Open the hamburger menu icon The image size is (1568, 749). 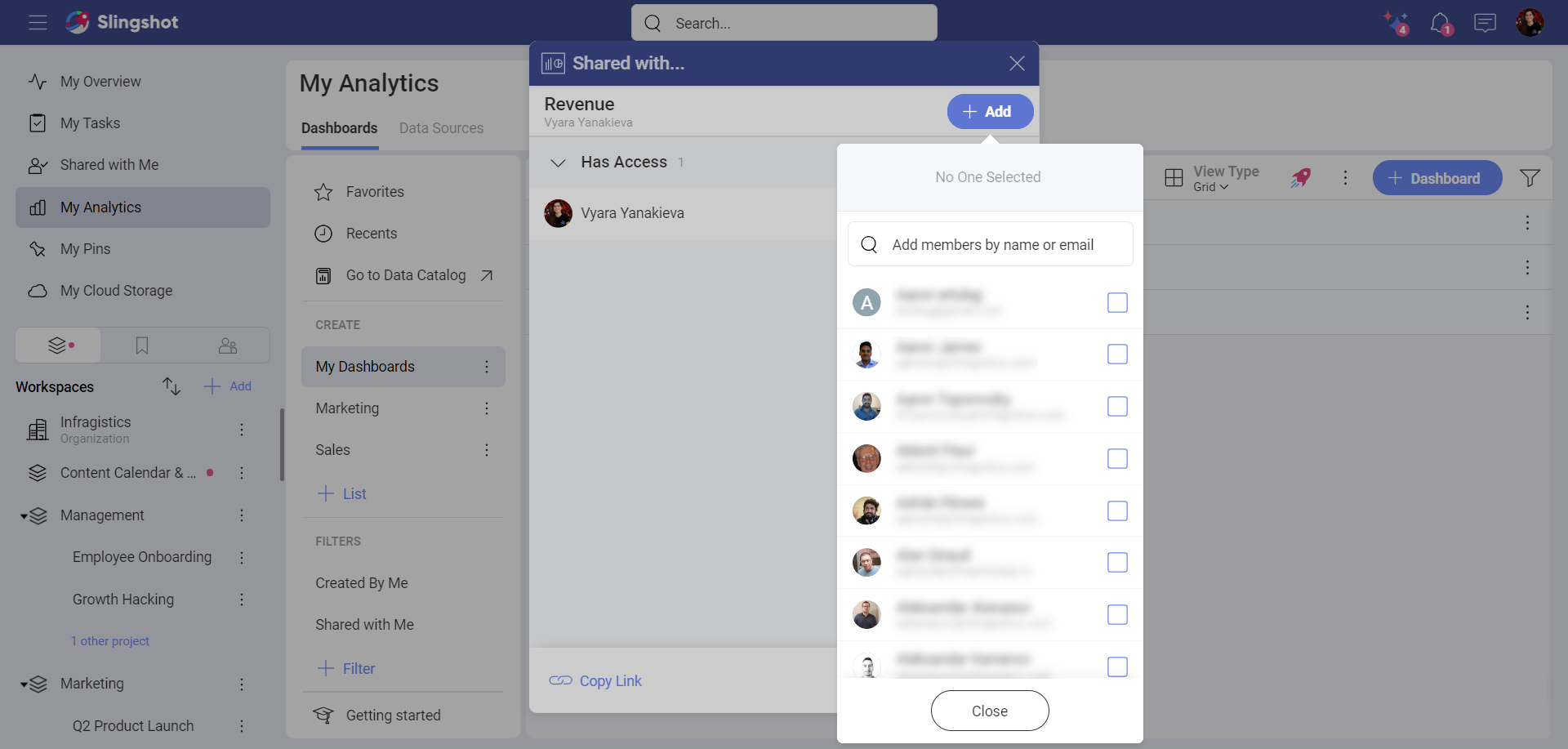(38, 22)
